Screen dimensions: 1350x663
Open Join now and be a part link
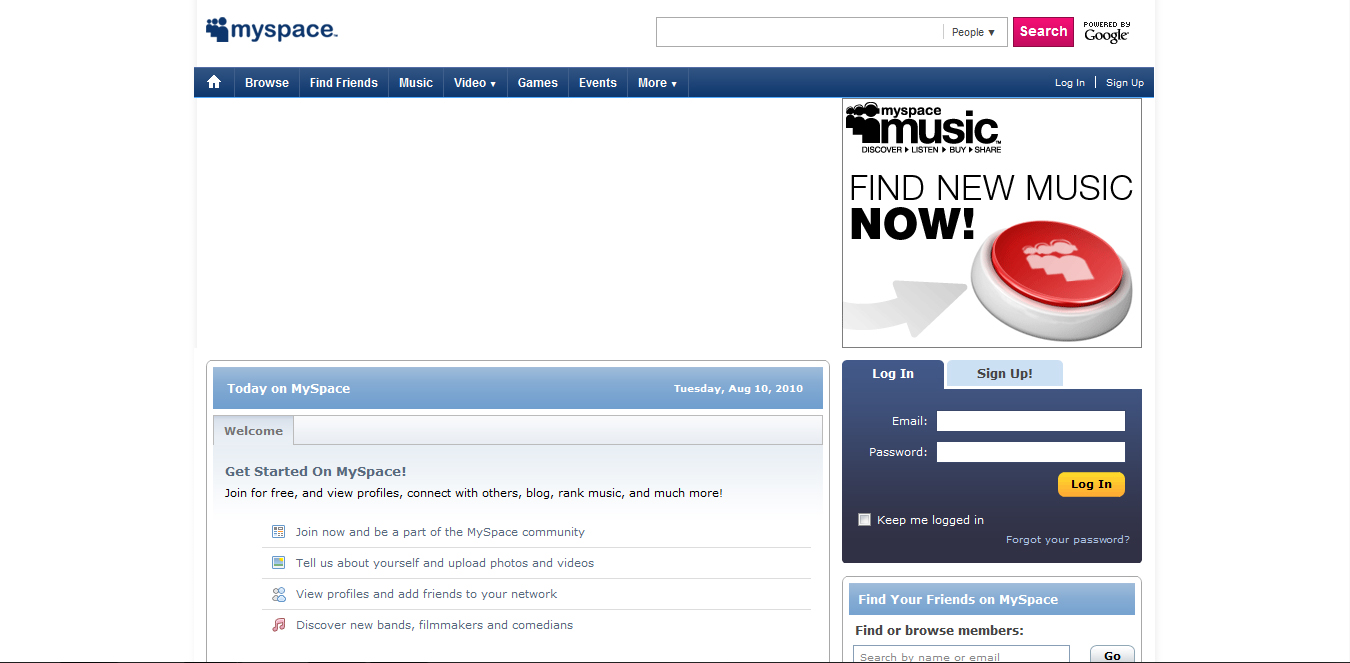click(440, 532)
